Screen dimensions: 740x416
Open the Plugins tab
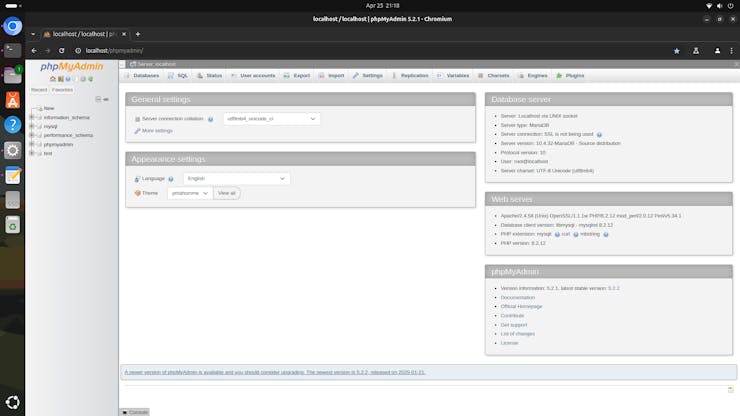pos(571,76)
